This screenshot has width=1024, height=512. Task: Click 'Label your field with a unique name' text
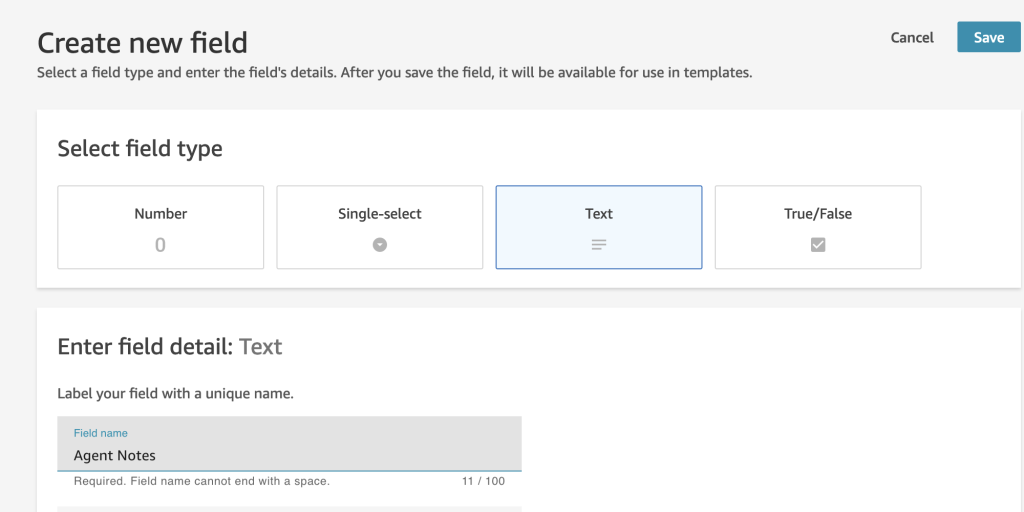pyautogui.click(x=175, y=393)
